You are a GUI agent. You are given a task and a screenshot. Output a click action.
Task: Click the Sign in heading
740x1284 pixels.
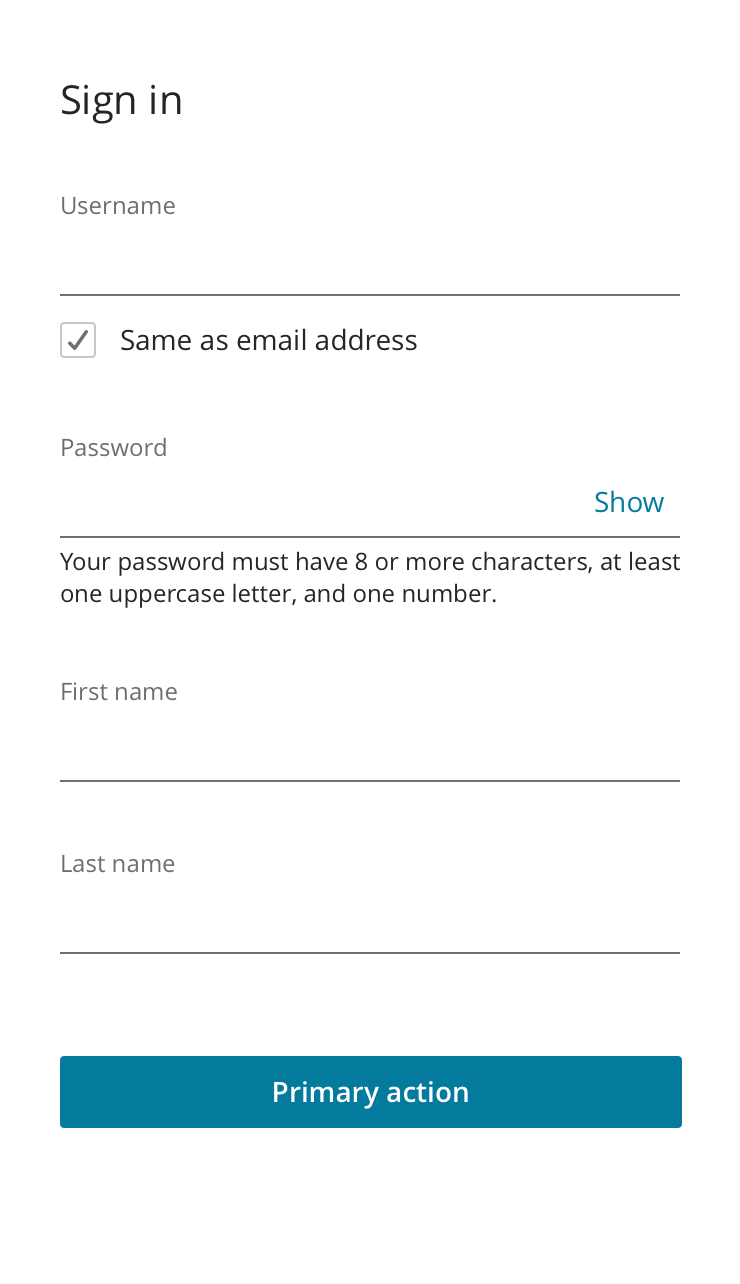tap(121, 100)
